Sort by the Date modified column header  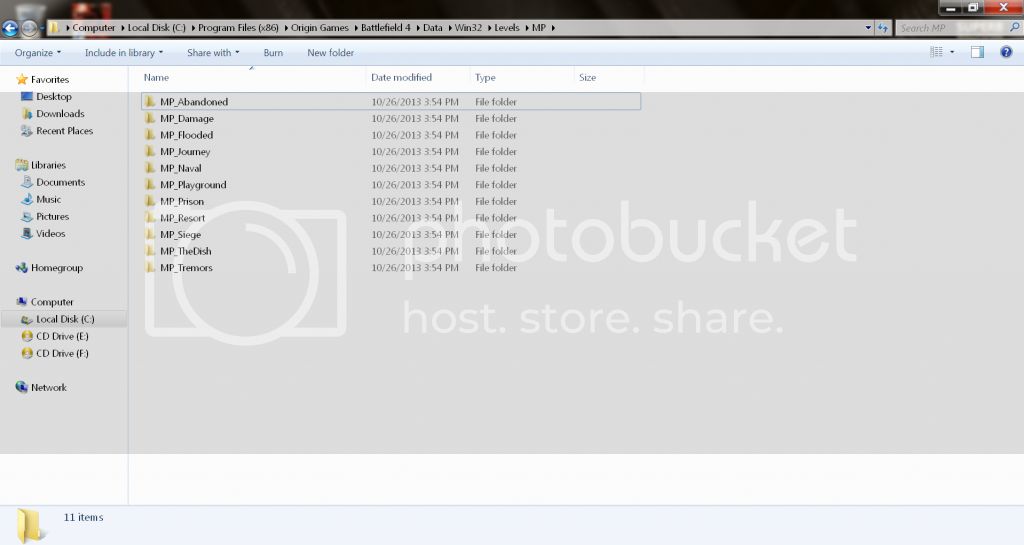401,77
